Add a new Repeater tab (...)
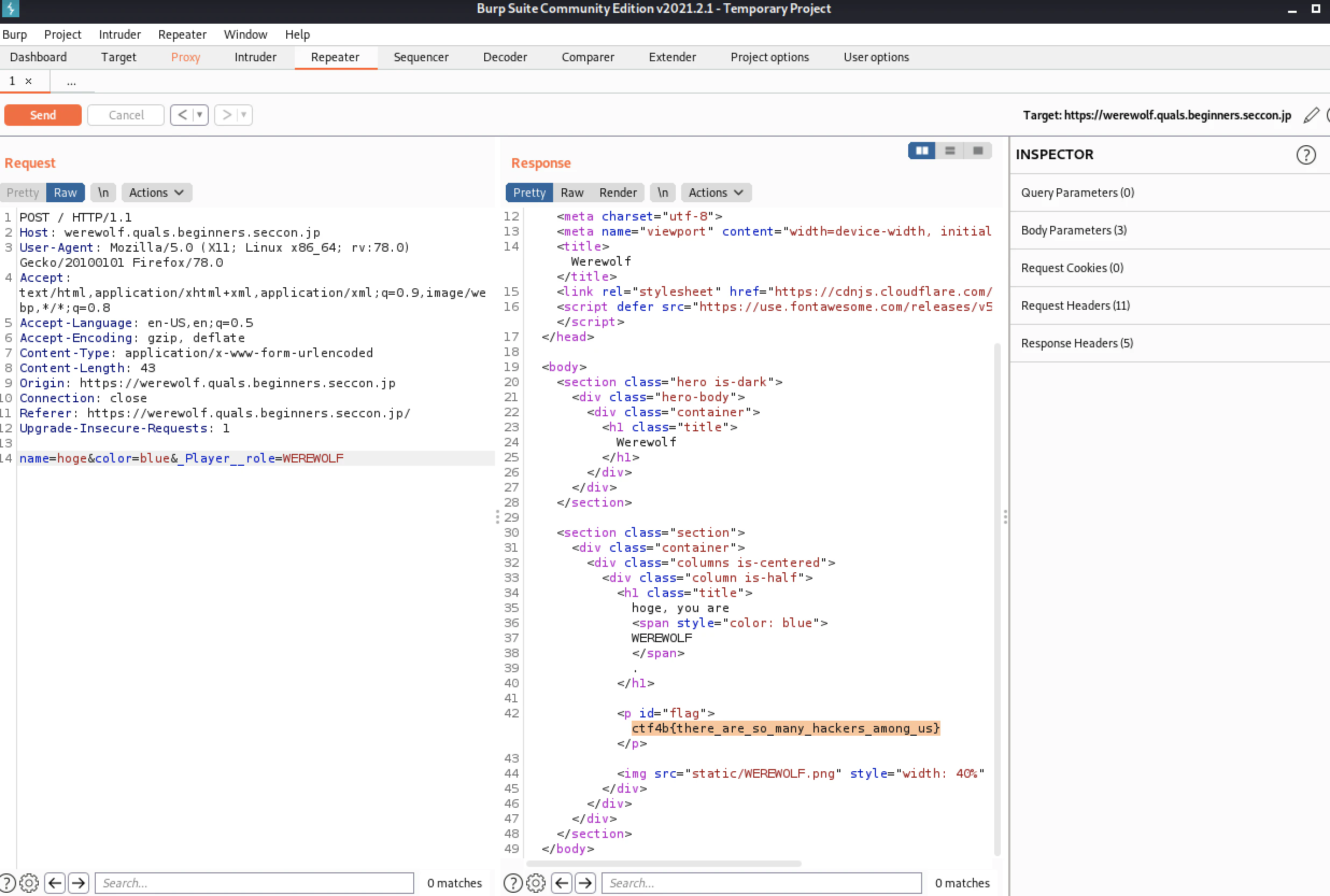1330x896 pixels. [x=72, y=82]
